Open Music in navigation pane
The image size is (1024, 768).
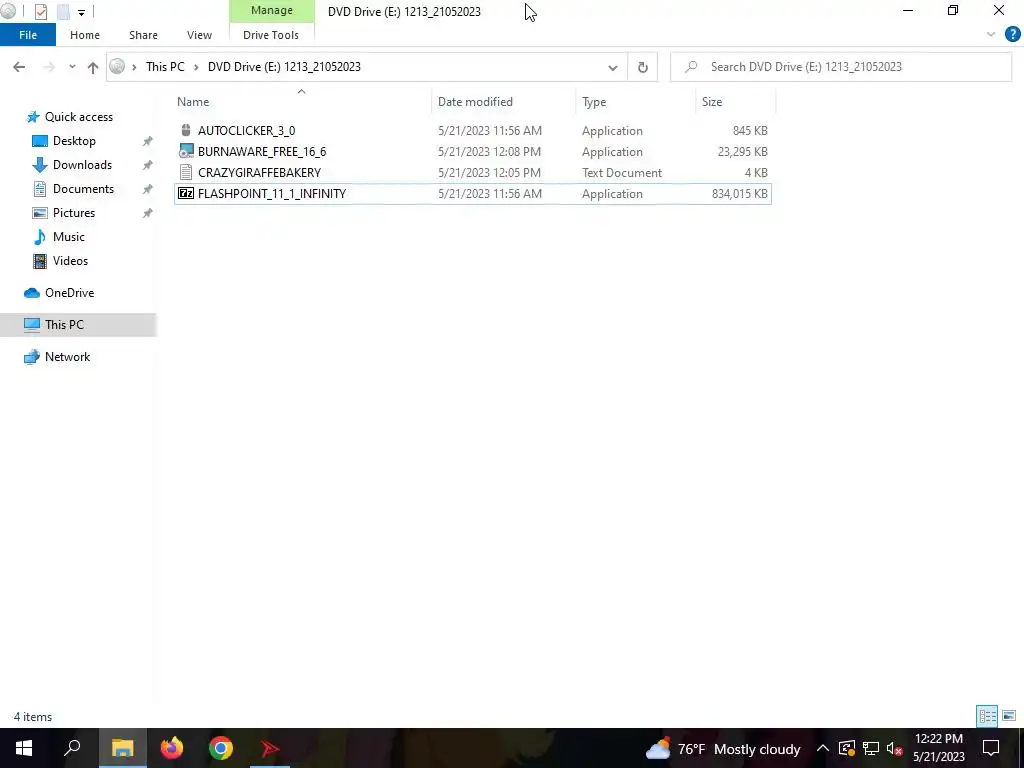point(69,236)
